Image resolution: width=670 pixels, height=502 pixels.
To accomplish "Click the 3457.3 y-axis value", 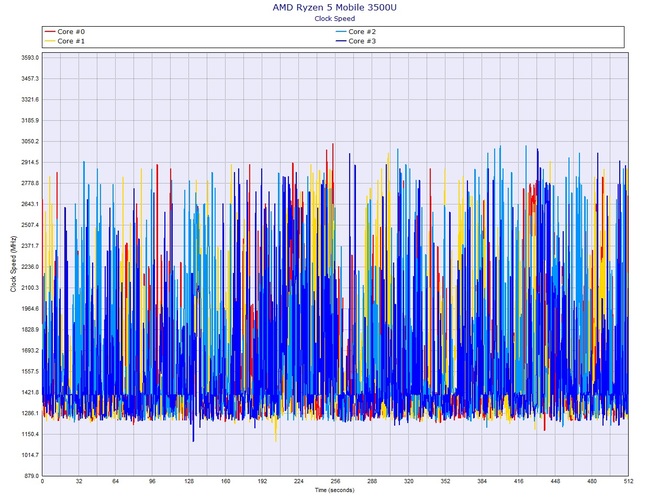I will click(30, 79).
